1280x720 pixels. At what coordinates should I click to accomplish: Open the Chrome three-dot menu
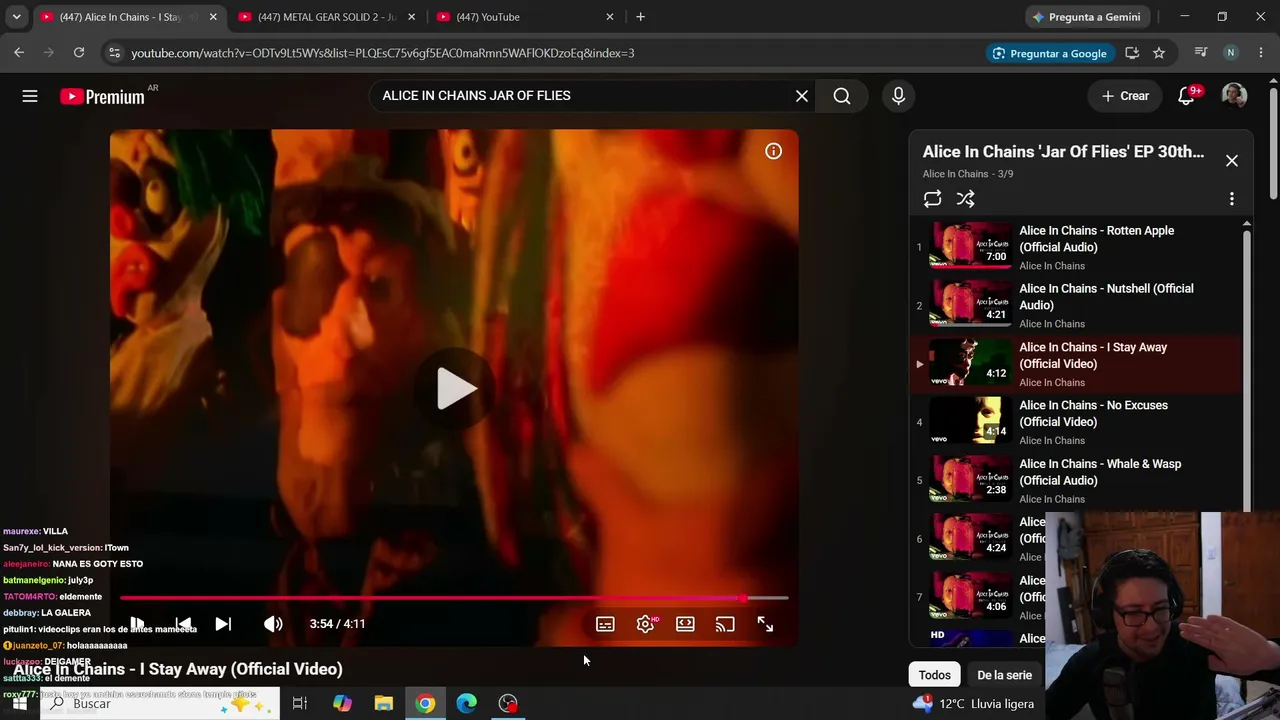point(1260,53)
